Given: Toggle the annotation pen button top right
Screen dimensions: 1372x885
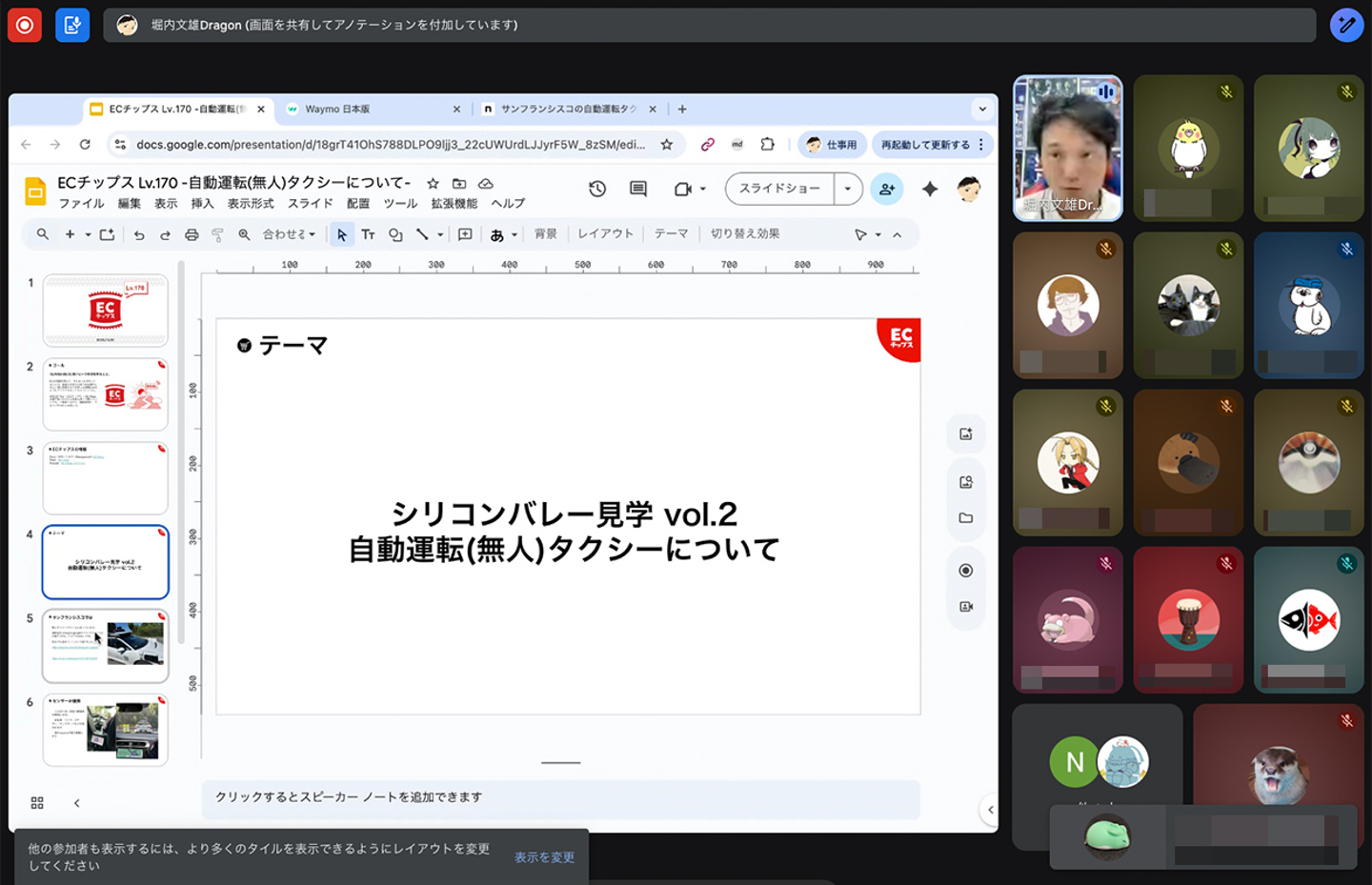Looking at the screenshot, I should [1346, 25].
